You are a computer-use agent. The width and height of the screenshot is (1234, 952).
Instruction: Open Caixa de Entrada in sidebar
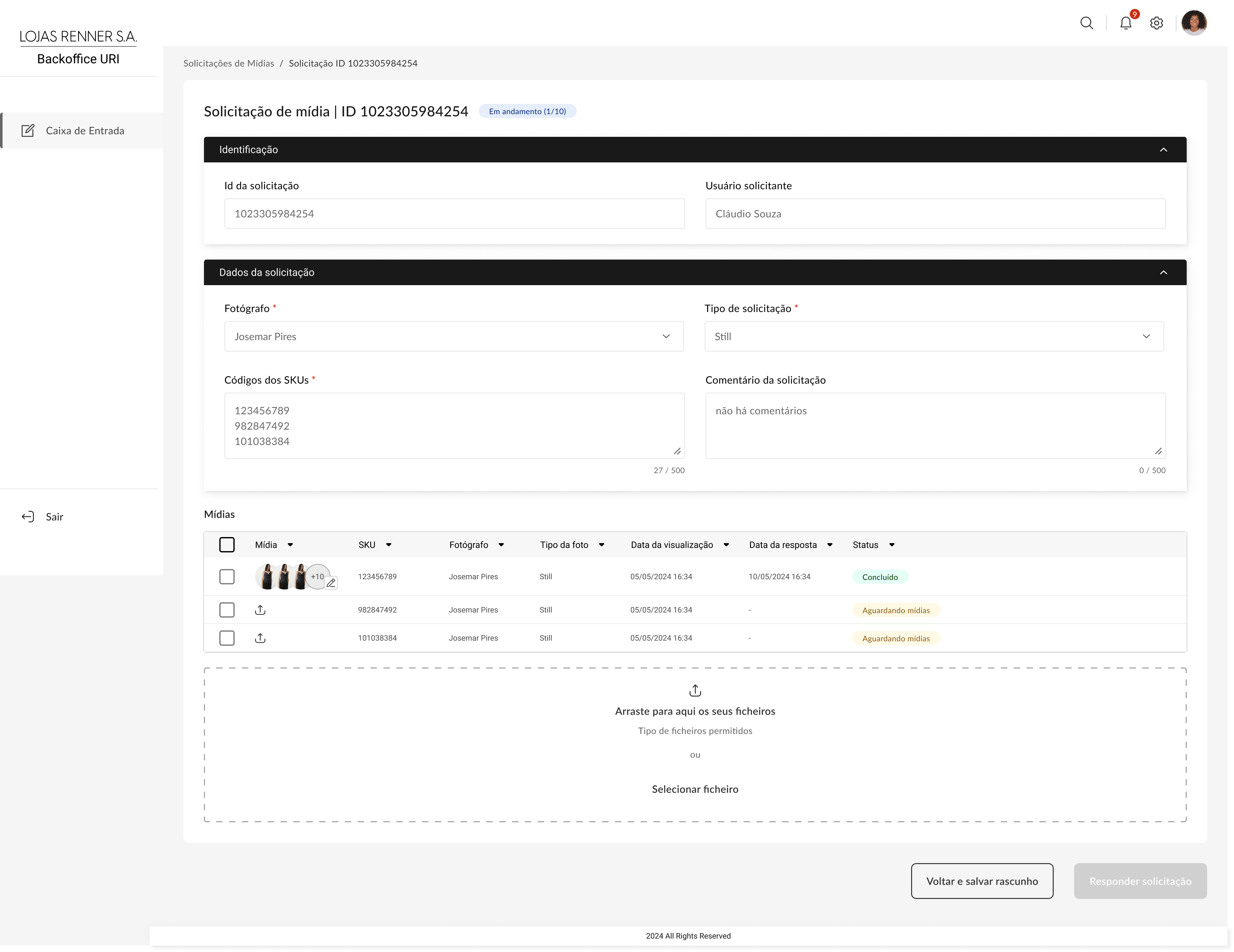(85, 130)
